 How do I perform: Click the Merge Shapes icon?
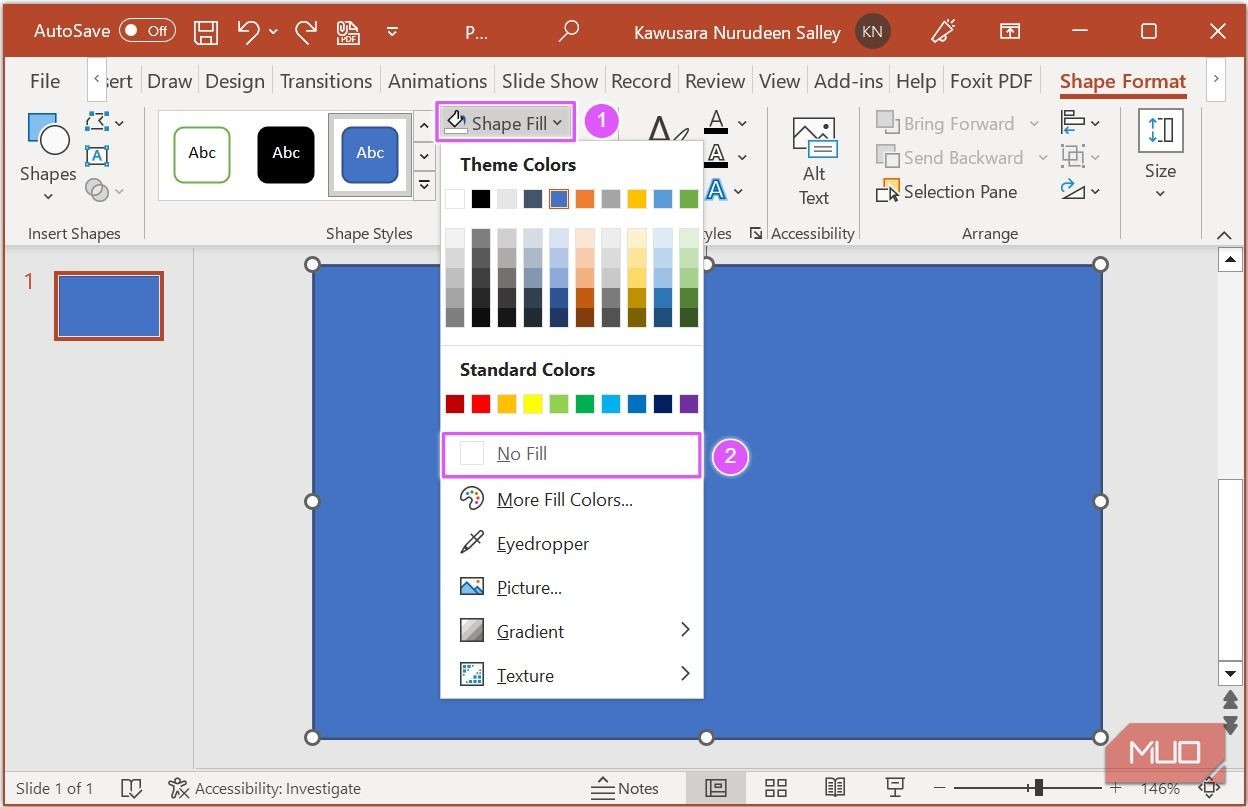tap(97, 189)
